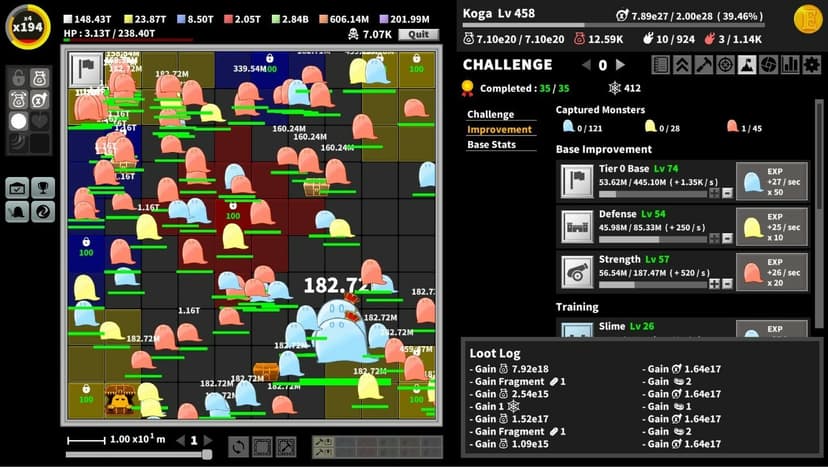
Task: Decrease map zoom level left arrow
Action: (181, 440)
